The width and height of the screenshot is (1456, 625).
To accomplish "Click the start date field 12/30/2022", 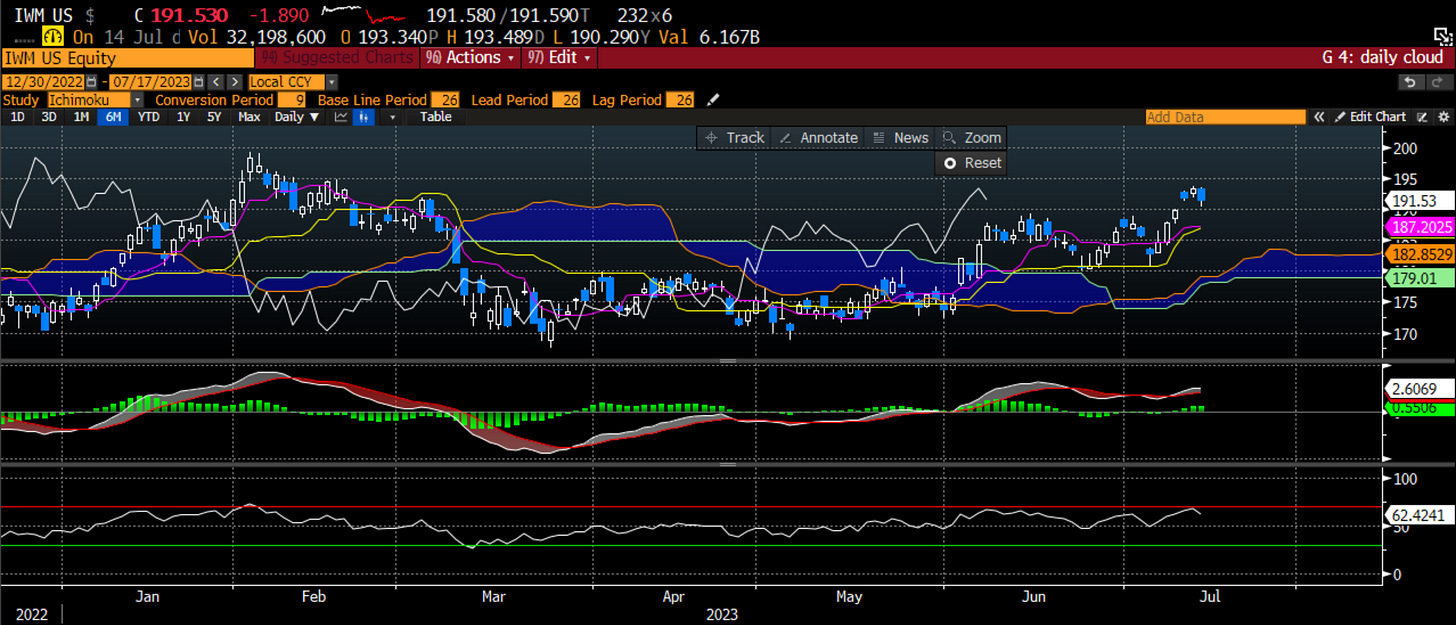I will 43,82.
